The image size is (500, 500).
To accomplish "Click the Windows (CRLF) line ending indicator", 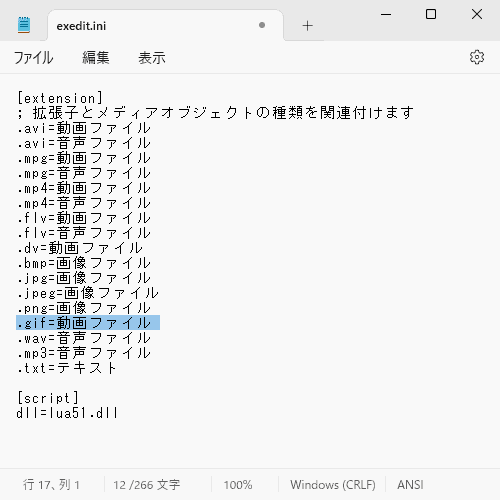I will coord(333,485).
